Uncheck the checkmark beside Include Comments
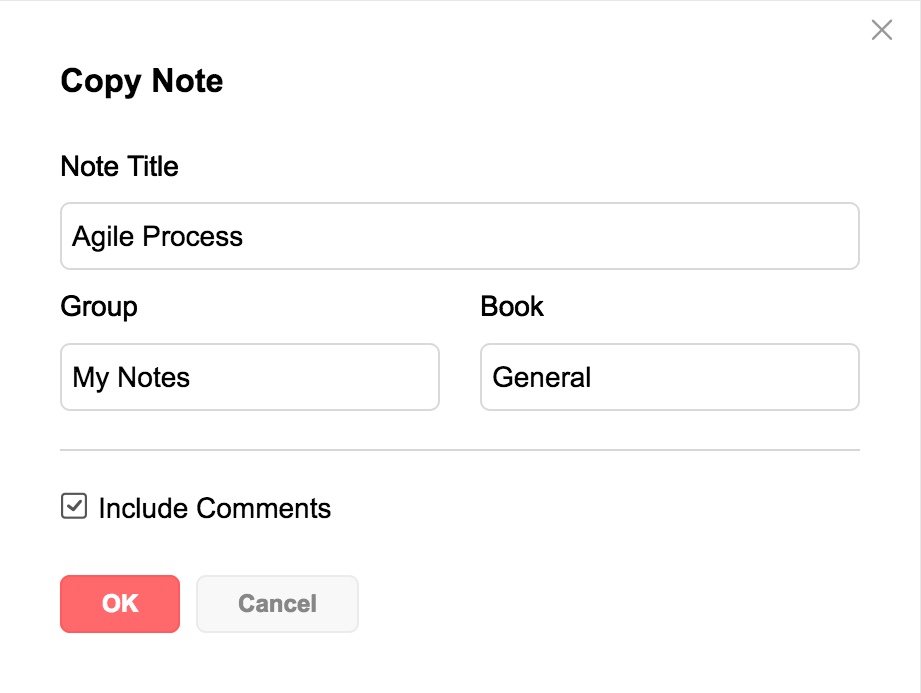The width and height of the screenshot is (921, 693). tap(74, 507)
